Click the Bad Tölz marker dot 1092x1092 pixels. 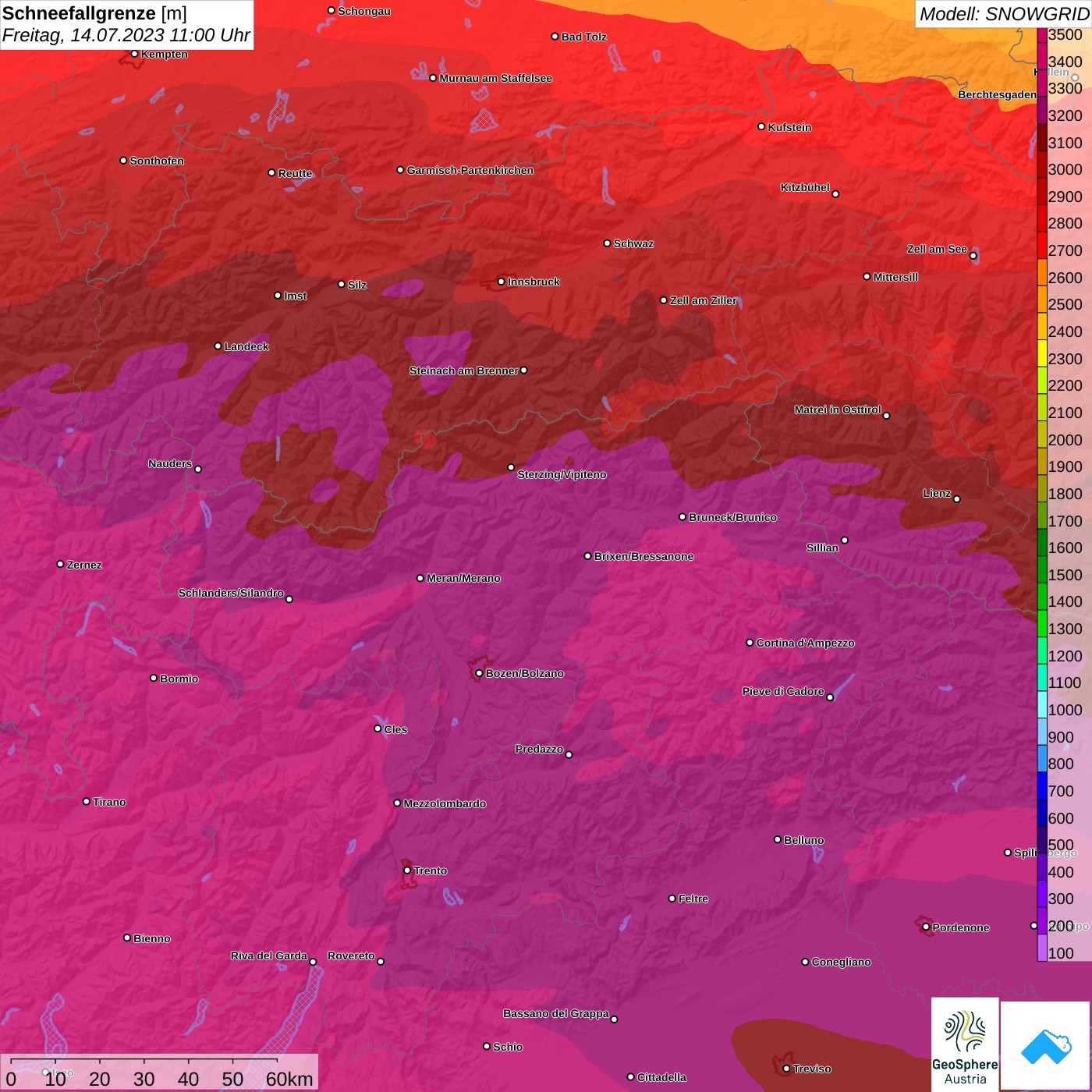tap(555, 37)
